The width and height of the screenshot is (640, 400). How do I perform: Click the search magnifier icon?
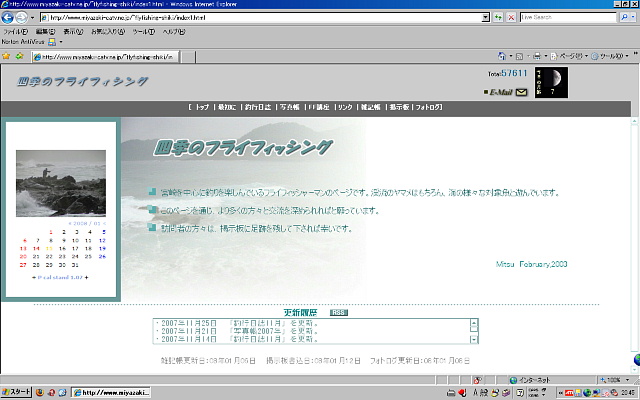(x=624, y=17)
